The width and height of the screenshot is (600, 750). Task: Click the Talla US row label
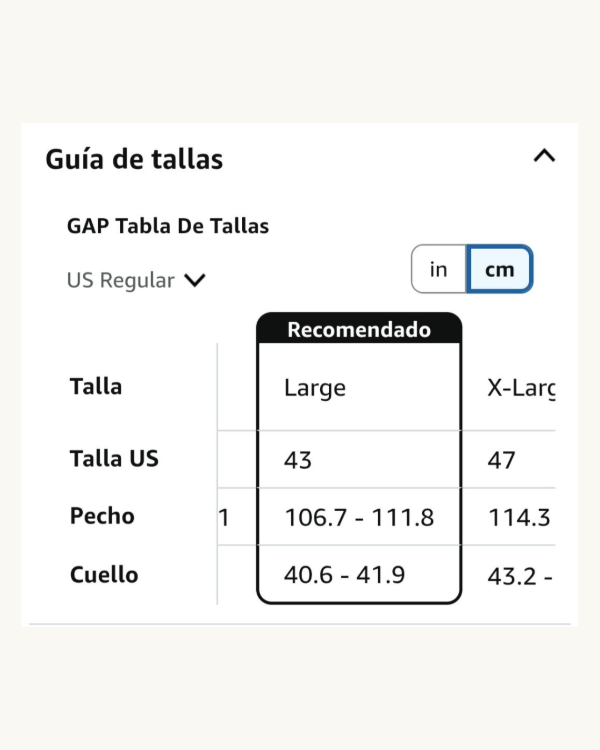click(x=114, y=459)
